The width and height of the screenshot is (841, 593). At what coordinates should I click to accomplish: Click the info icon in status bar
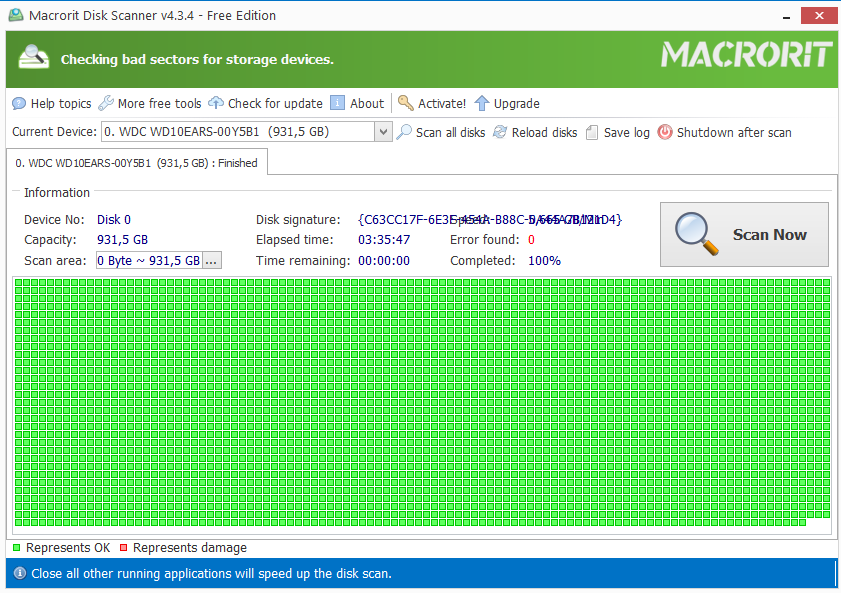pyautogui.click(x=19, y=573)
